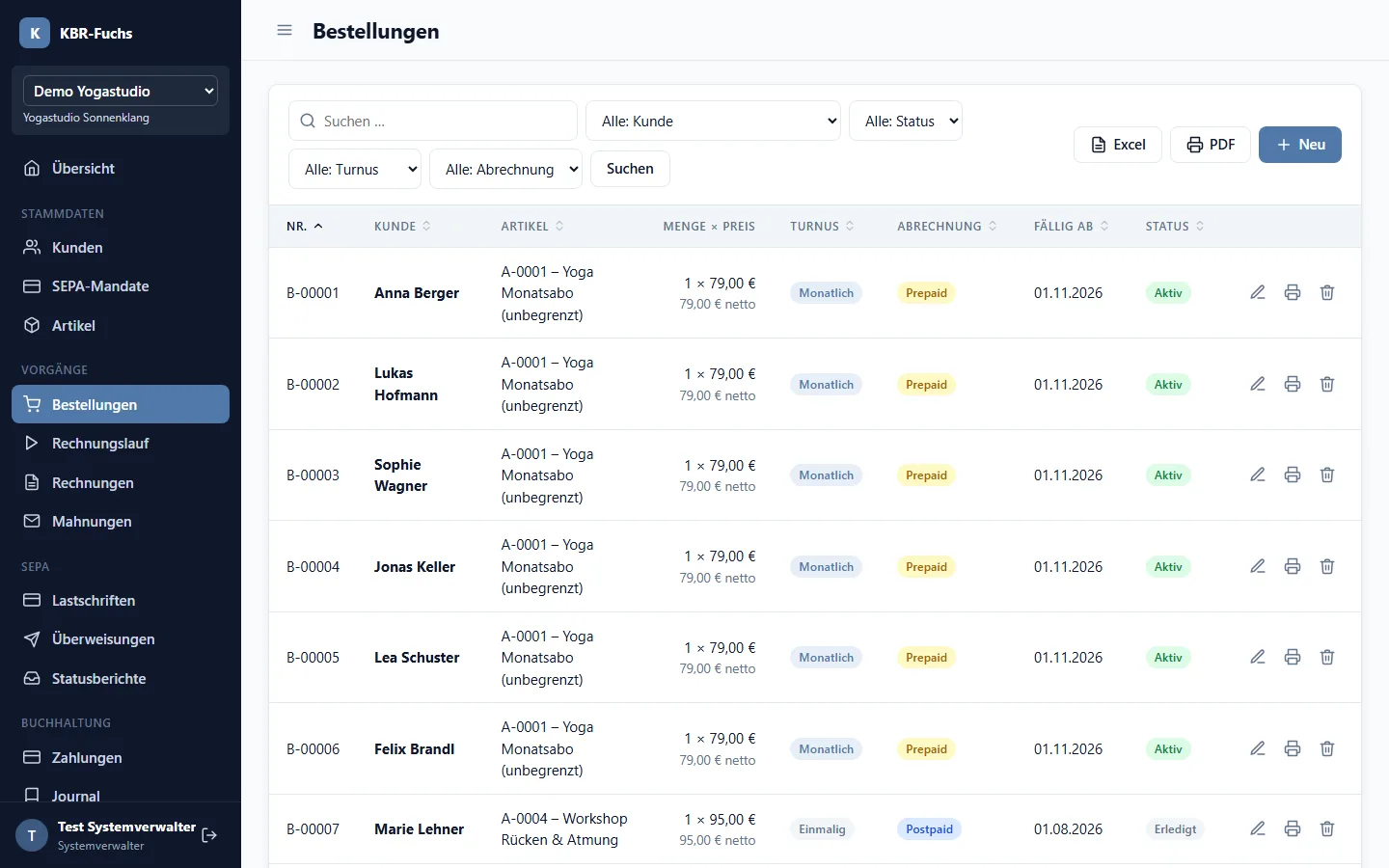
Task: Open the 'Alle: Status' filter dropdown
Action: (906, 121)
